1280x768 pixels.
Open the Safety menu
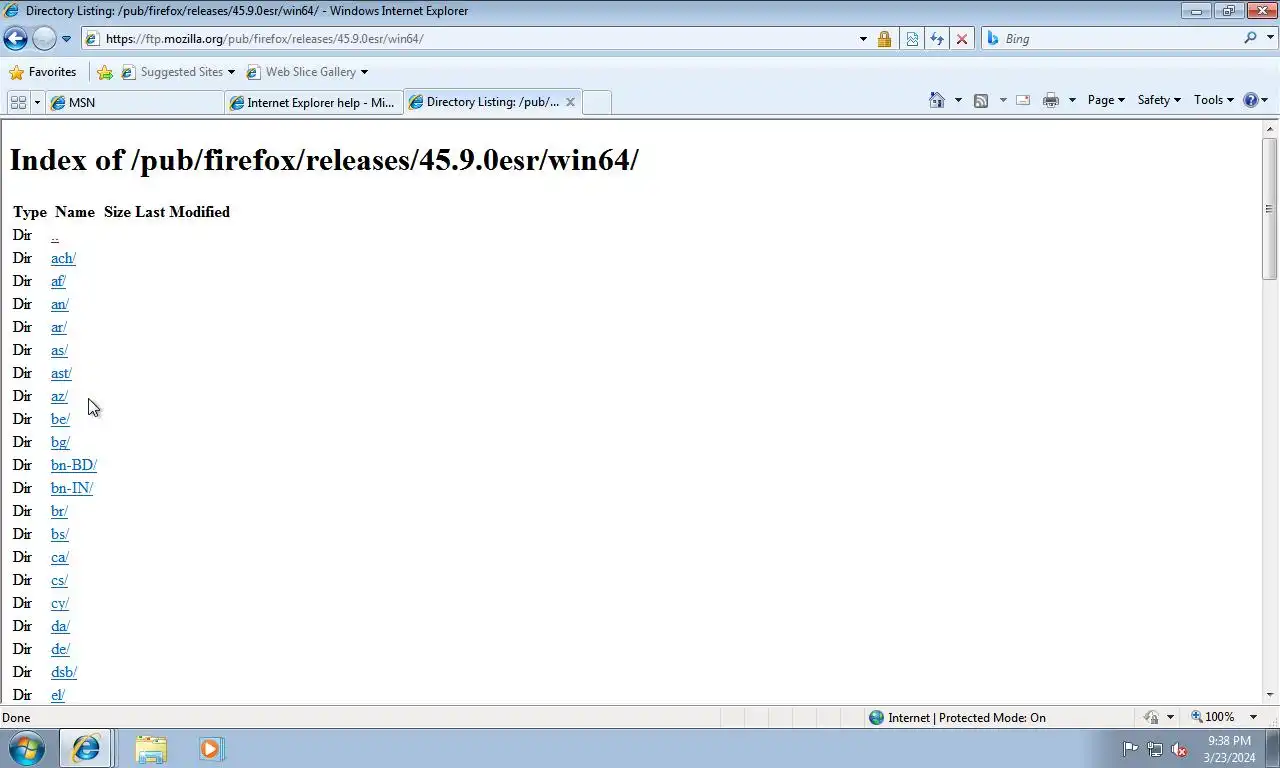pos(1159,100)
